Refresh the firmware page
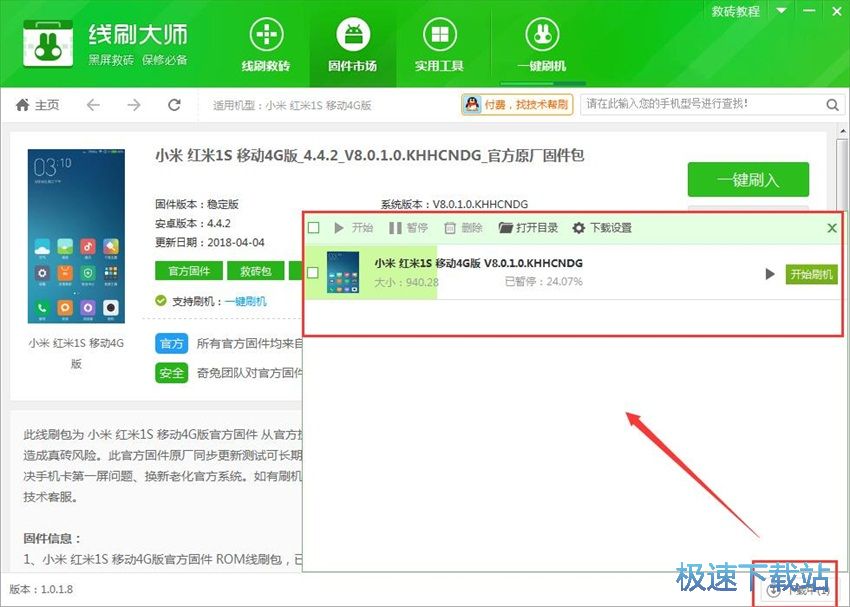 coord(174,105)
